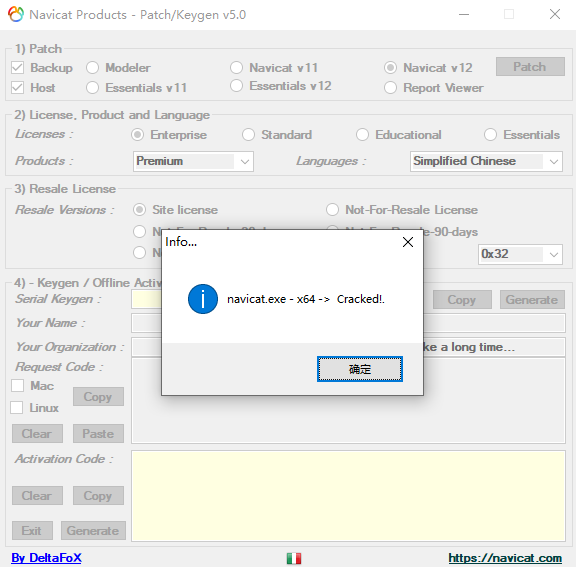Choose the Educational license radio option

coord(362,135)
